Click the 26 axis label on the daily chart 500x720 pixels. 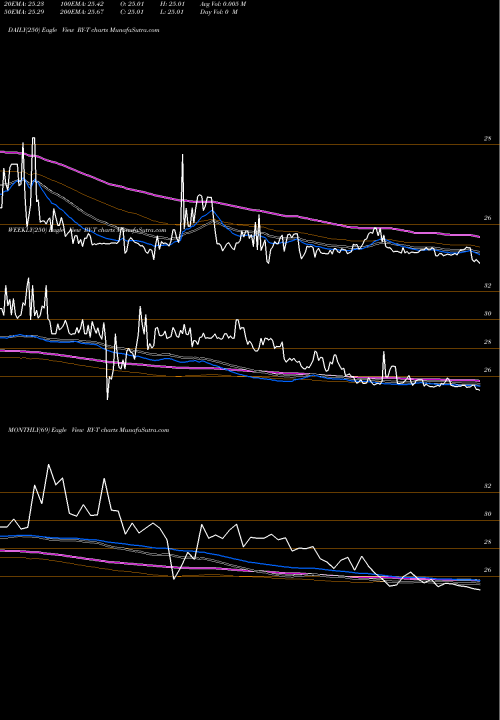(487, 218)
